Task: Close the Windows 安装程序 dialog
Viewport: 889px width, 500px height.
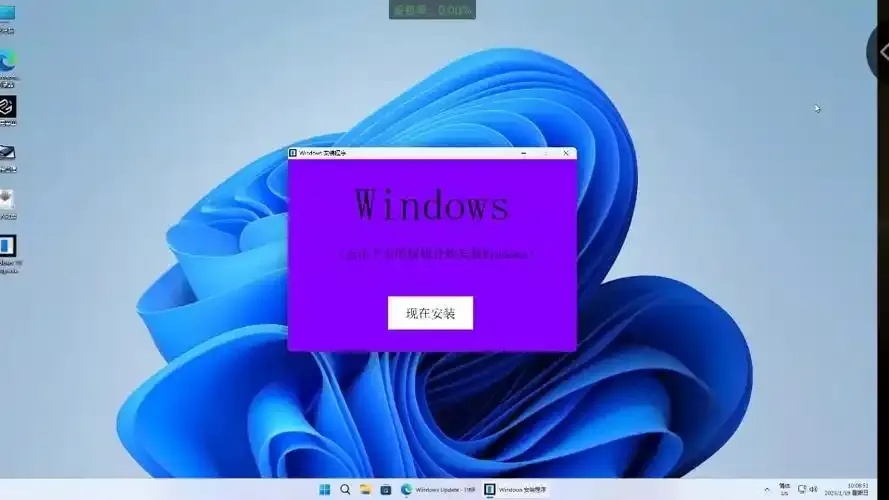Action: 565,153
